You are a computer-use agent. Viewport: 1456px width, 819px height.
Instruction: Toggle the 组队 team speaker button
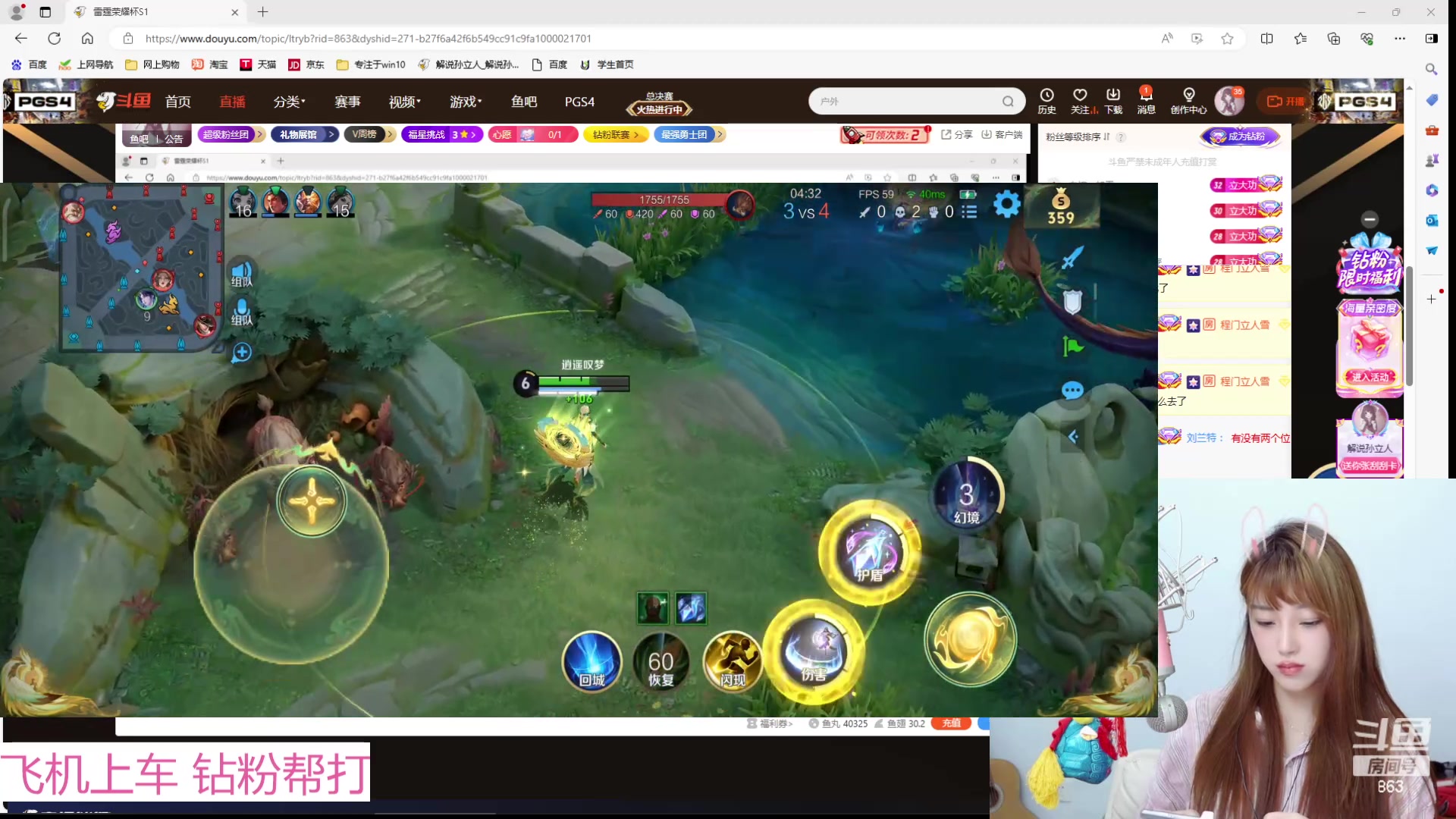click(241, 275)
